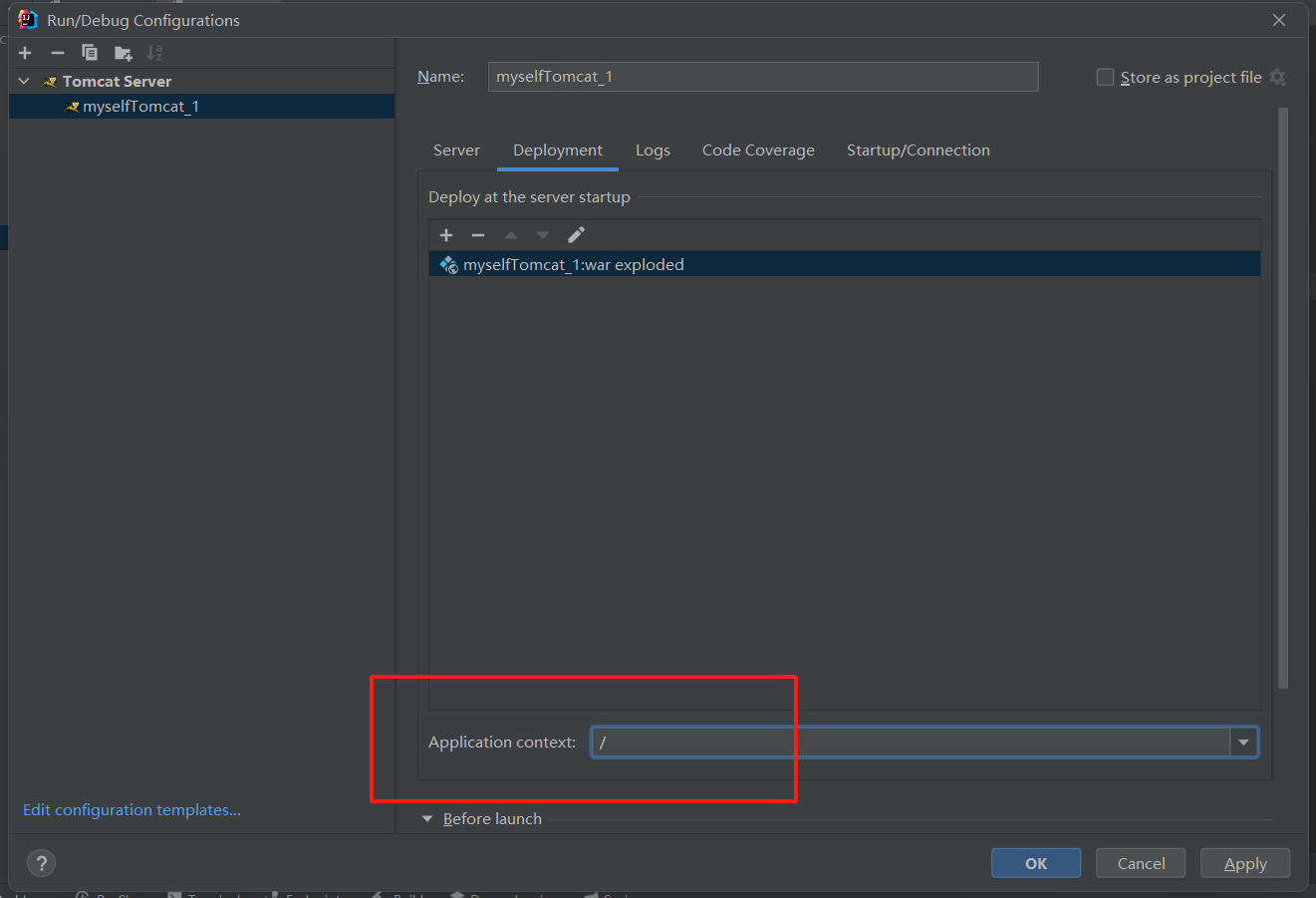Switch to the Startup/Connection tab
The height and width of the screenshot is (898, 1316).
tap(919, 150)
